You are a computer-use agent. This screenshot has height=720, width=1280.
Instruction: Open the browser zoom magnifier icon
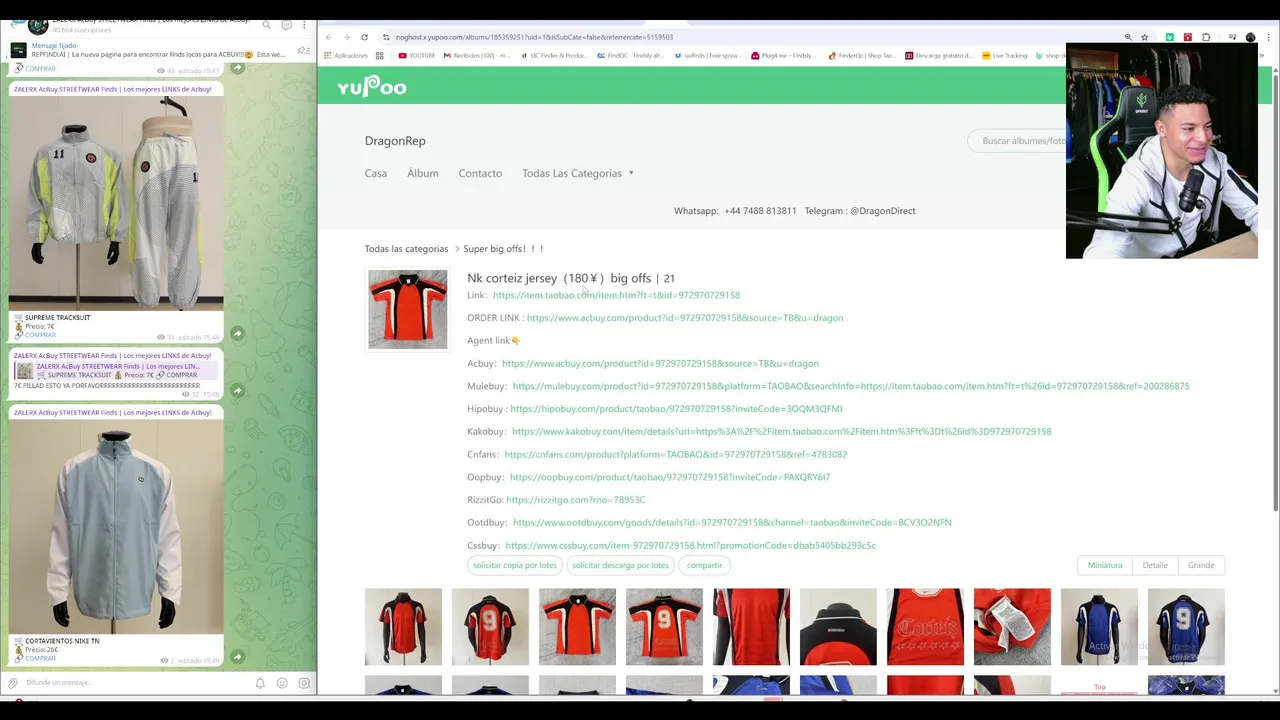point(1128,37)
